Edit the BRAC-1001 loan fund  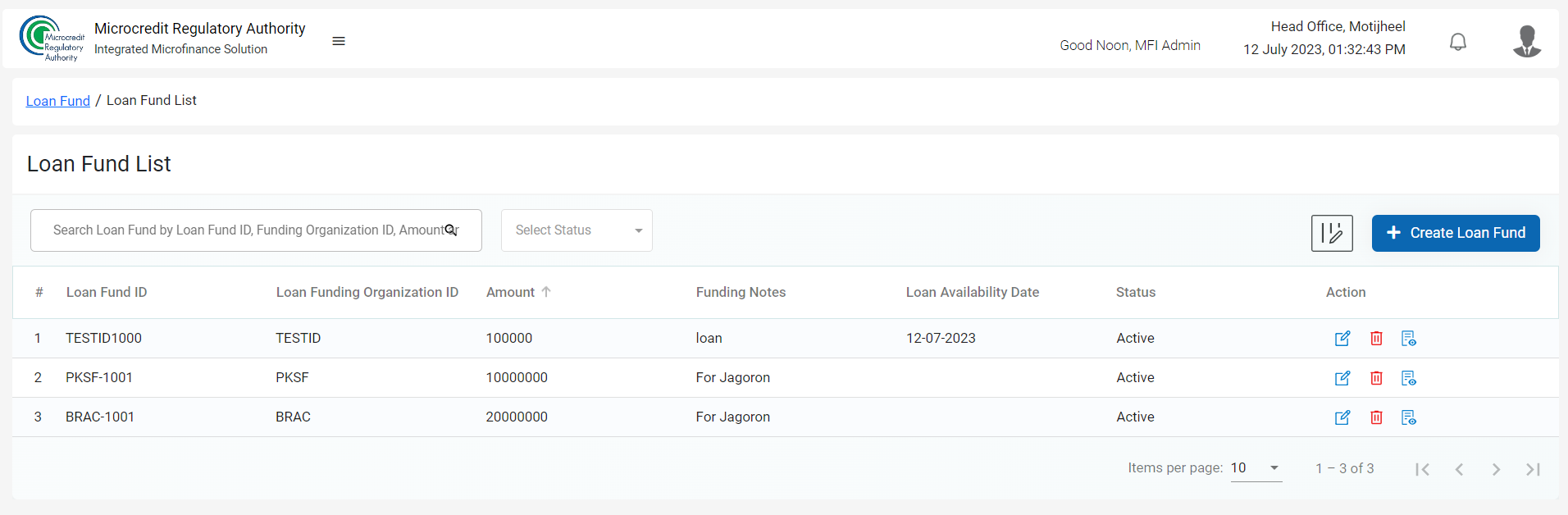[x=1342, y=417]
